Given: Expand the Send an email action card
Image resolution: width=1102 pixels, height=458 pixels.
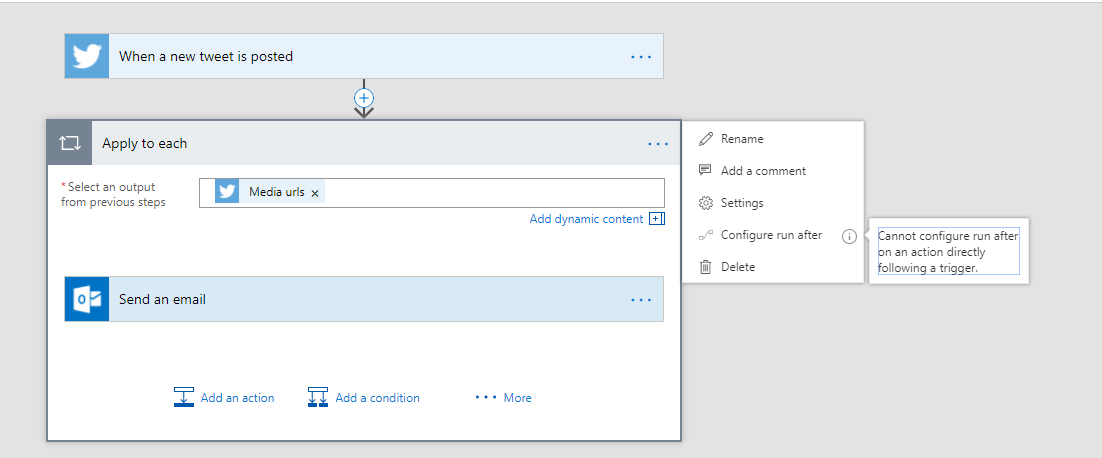Looking at the screenshot, I should click(x=364, y=299).
